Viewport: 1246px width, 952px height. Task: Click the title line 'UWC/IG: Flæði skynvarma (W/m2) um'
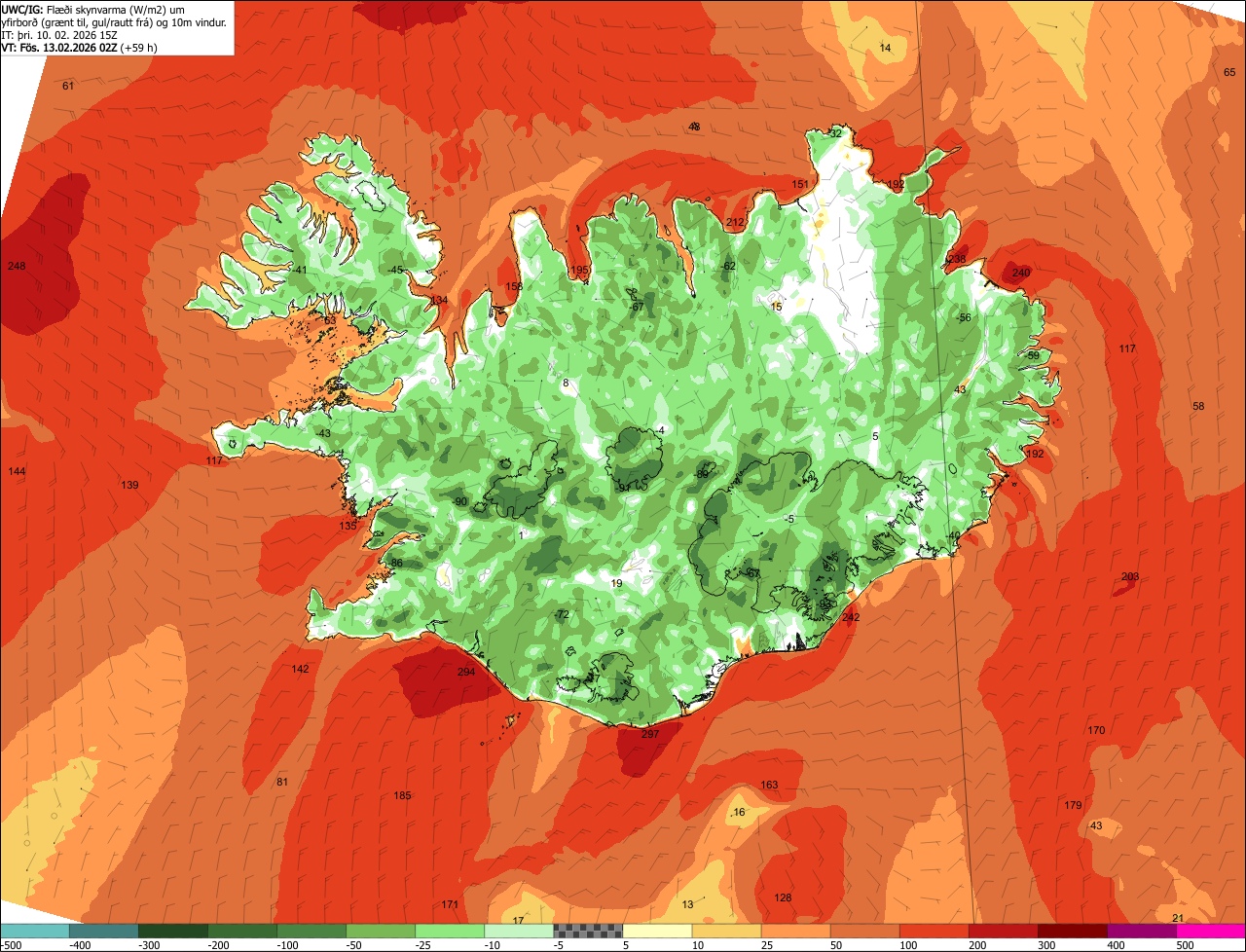(x=92, y=10)
